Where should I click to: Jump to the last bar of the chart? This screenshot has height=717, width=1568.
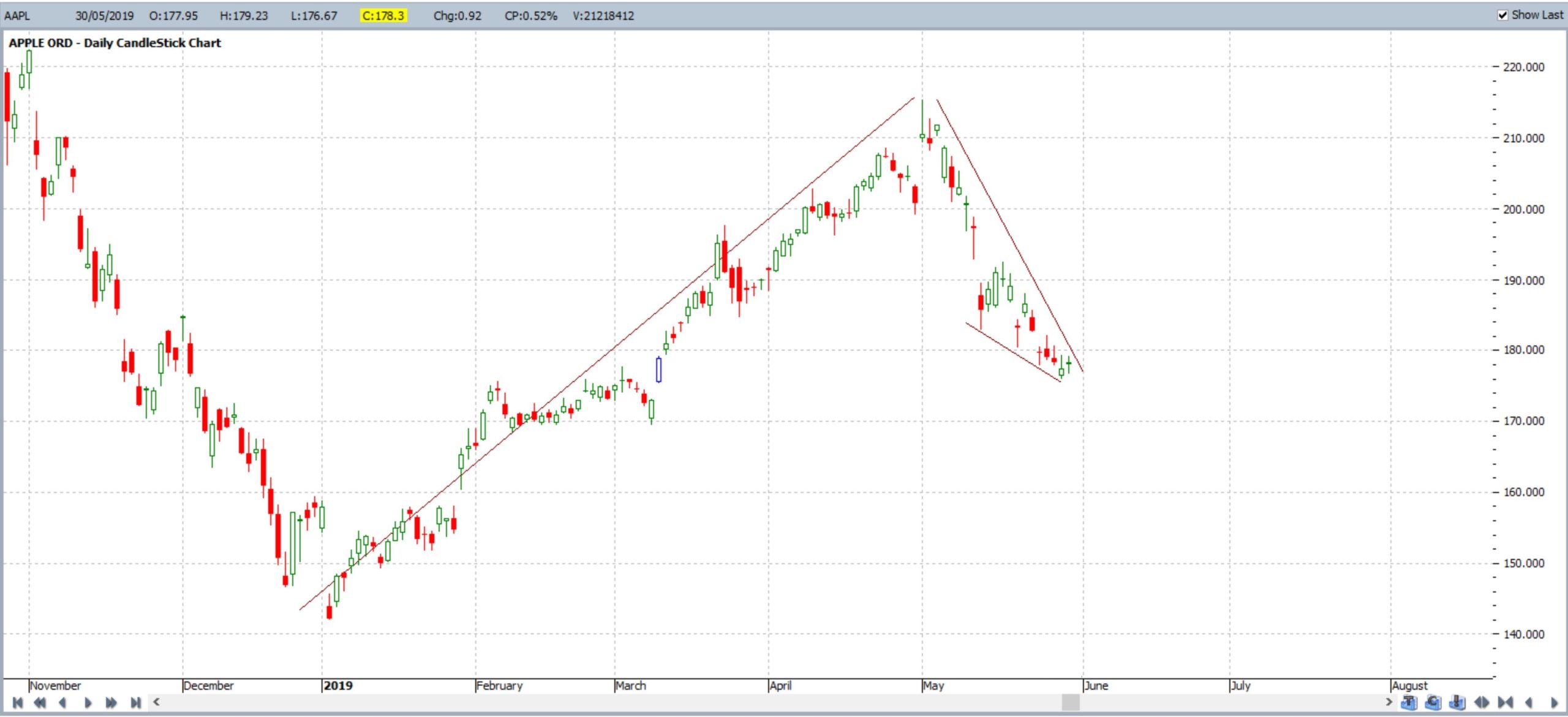tap(135, 702)
